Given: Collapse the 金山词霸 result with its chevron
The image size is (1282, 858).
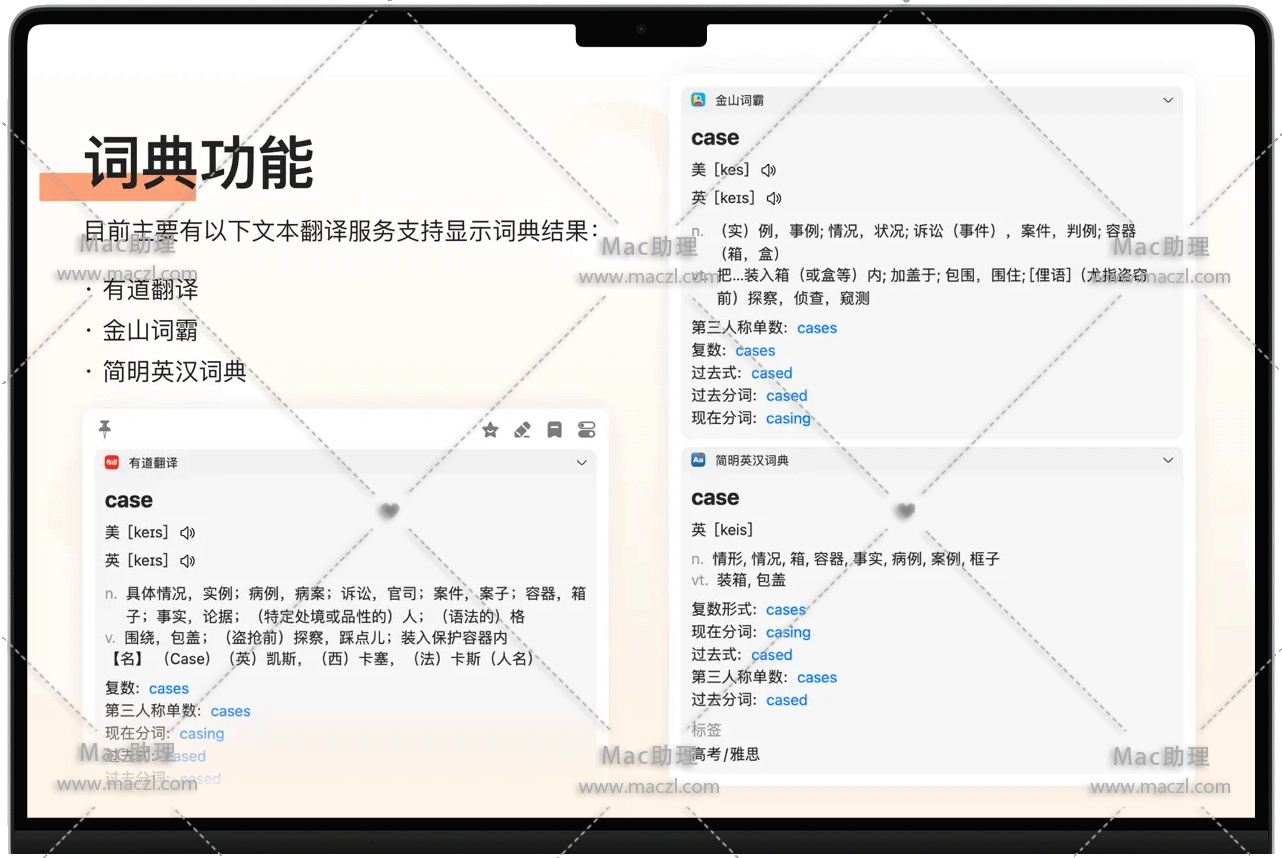Looking at the screenshot, I should tap(1168, 100).
